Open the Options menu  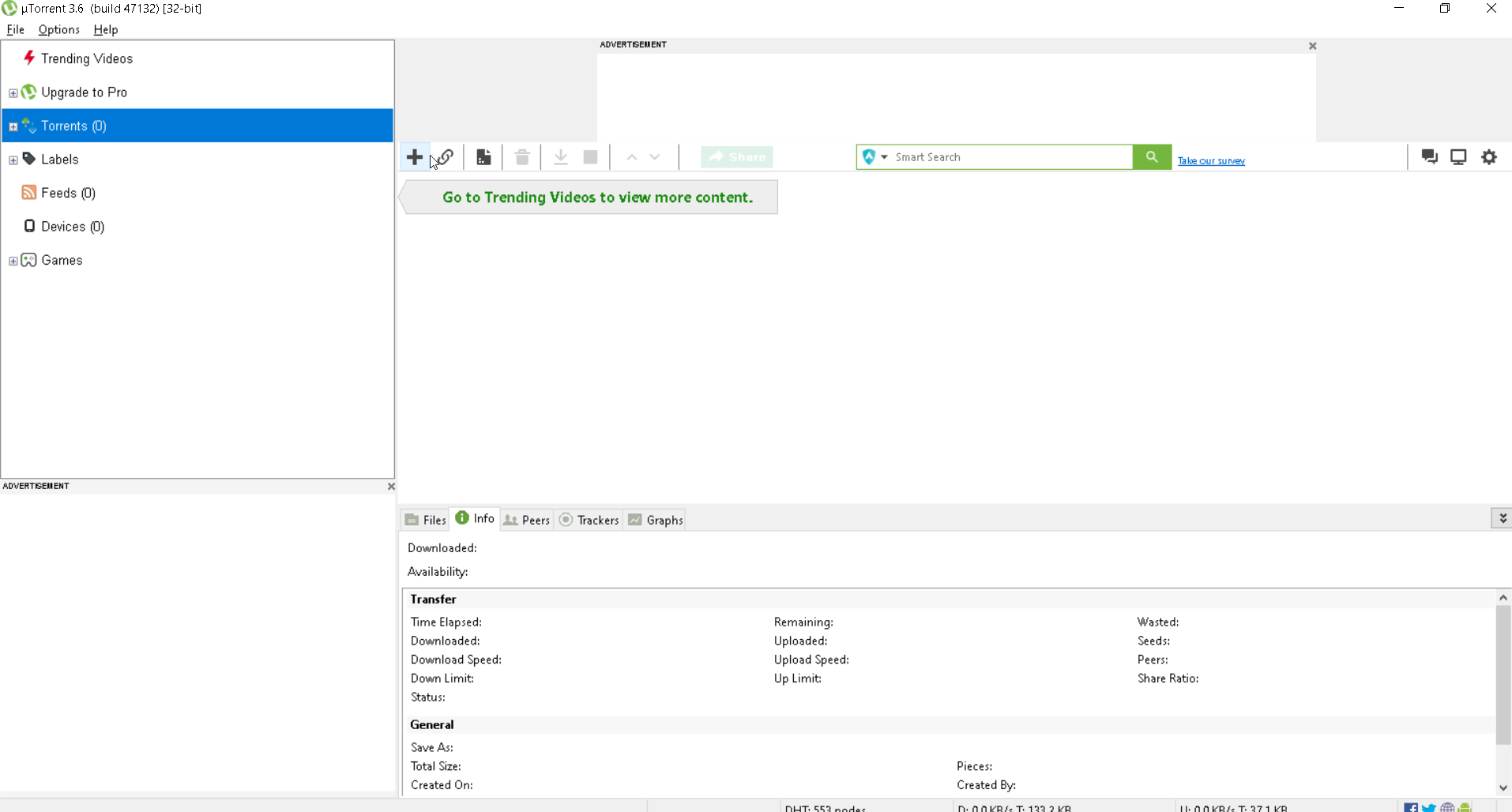(x=58, y=29)
